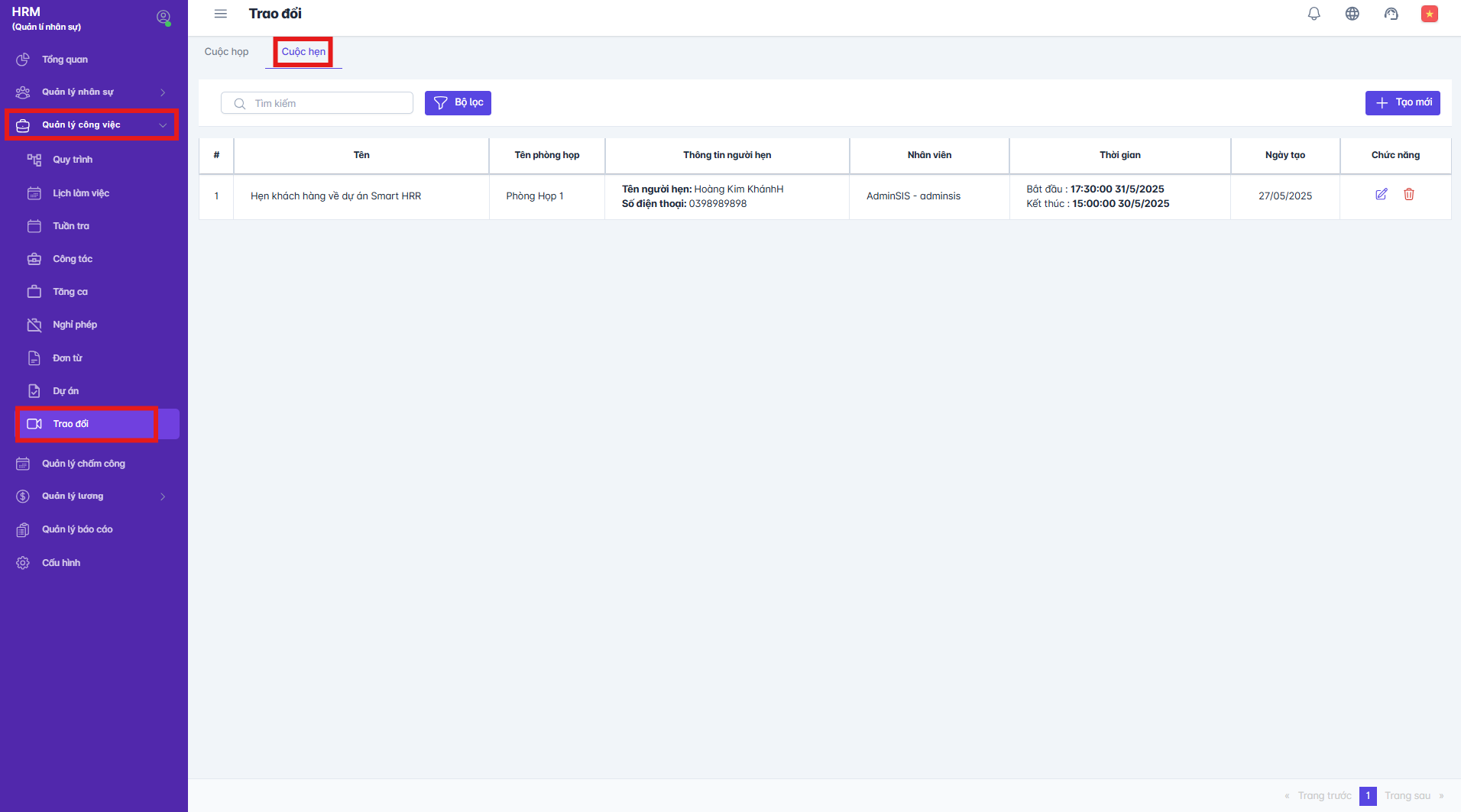
Task: Open the Cấu hình settings item
Action: (x=61, y=563)
